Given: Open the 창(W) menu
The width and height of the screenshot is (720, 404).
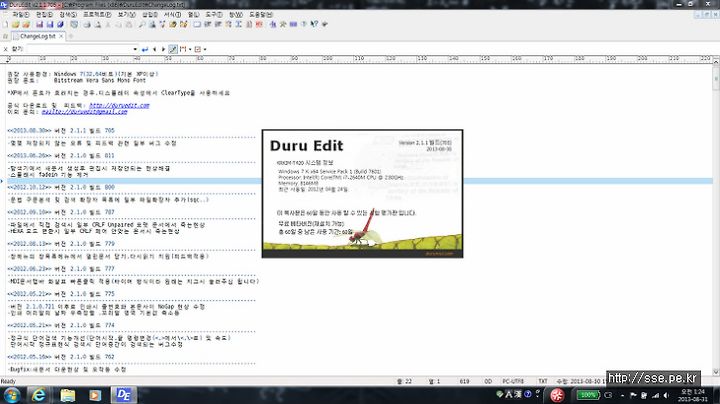Looking at the screenshot, I should [x=236, y=15].
